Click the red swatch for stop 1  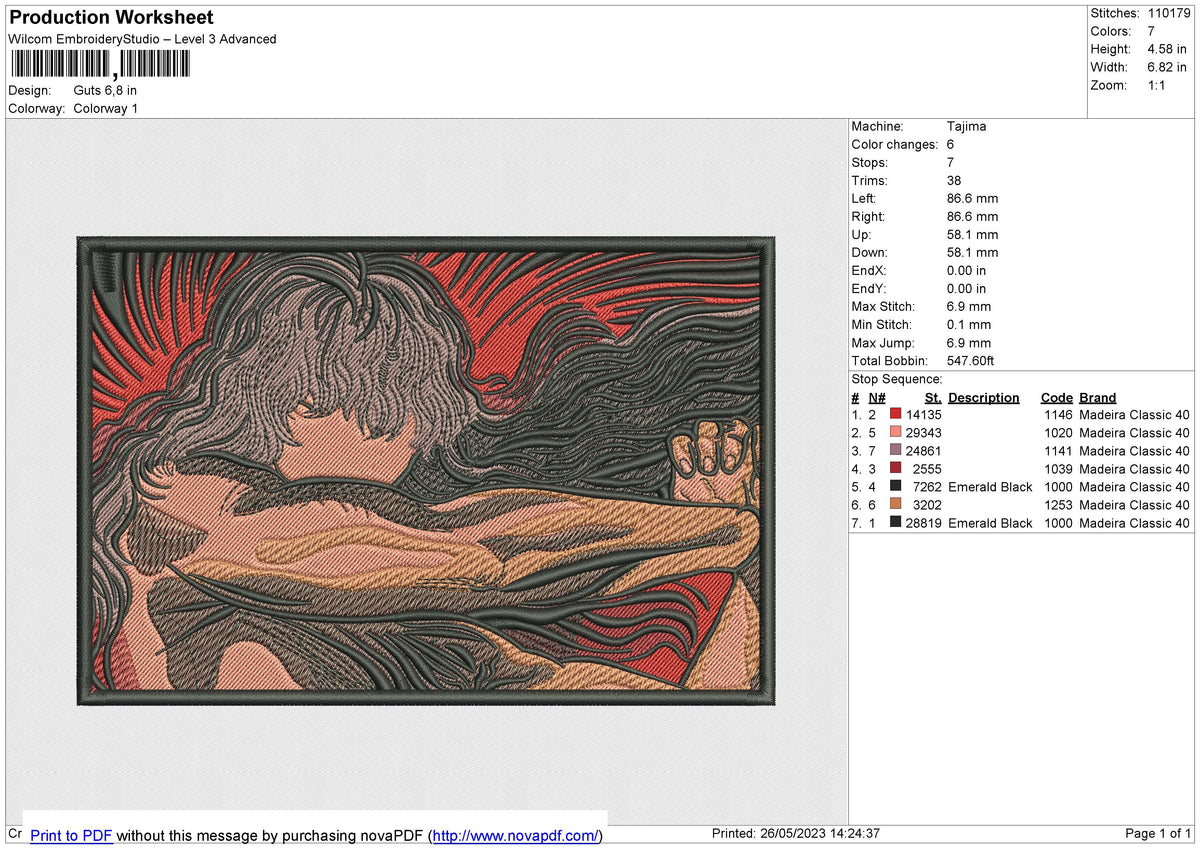tap(896, 415)
